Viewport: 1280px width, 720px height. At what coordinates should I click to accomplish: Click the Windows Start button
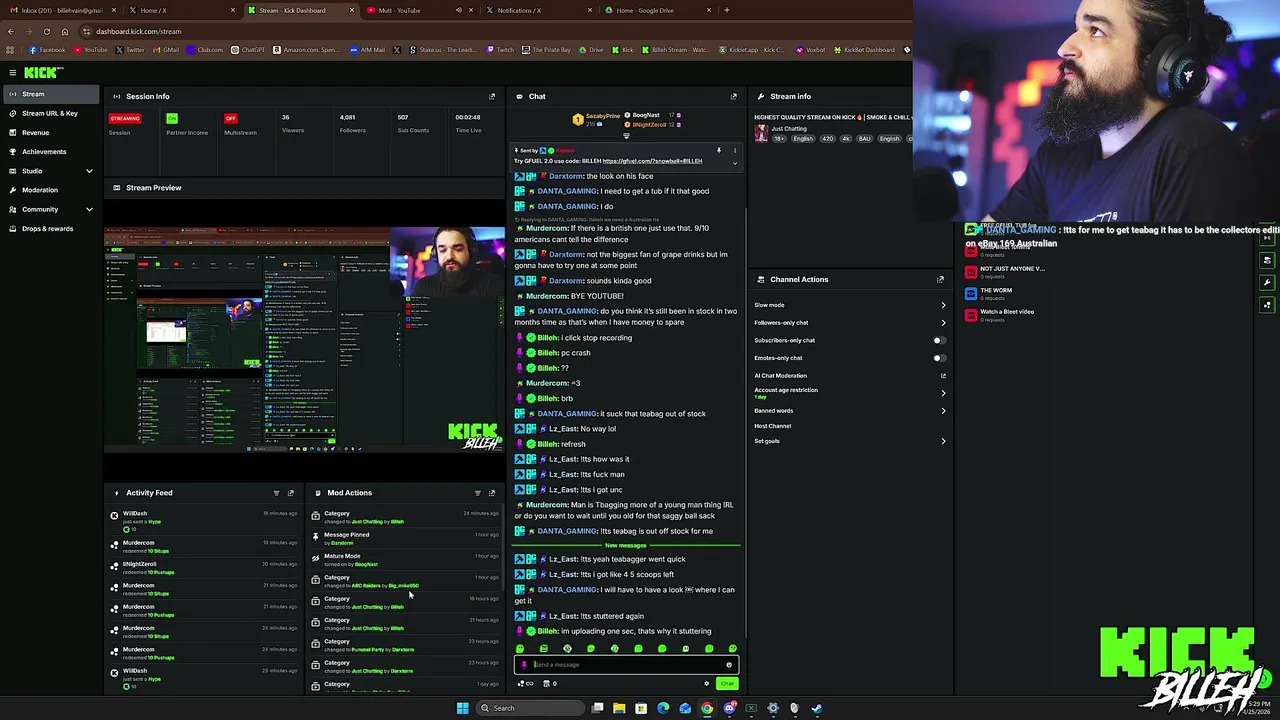462,708
